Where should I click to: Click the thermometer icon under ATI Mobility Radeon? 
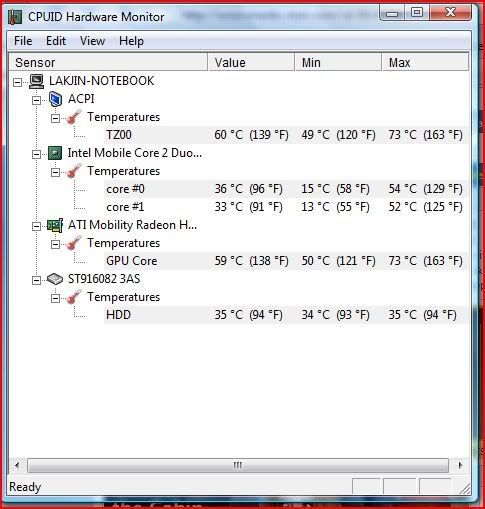pos(74,243)
